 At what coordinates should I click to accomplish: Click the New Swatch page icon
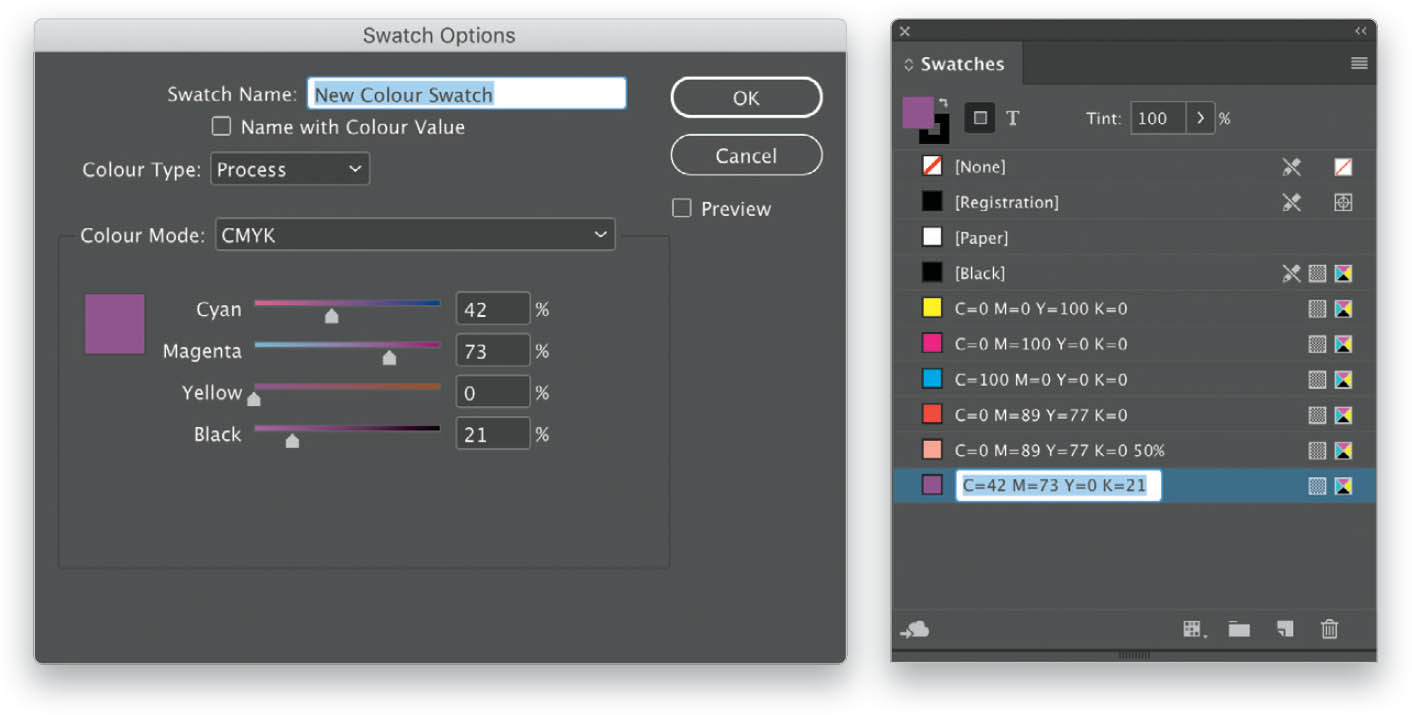tap(1285, 629)
